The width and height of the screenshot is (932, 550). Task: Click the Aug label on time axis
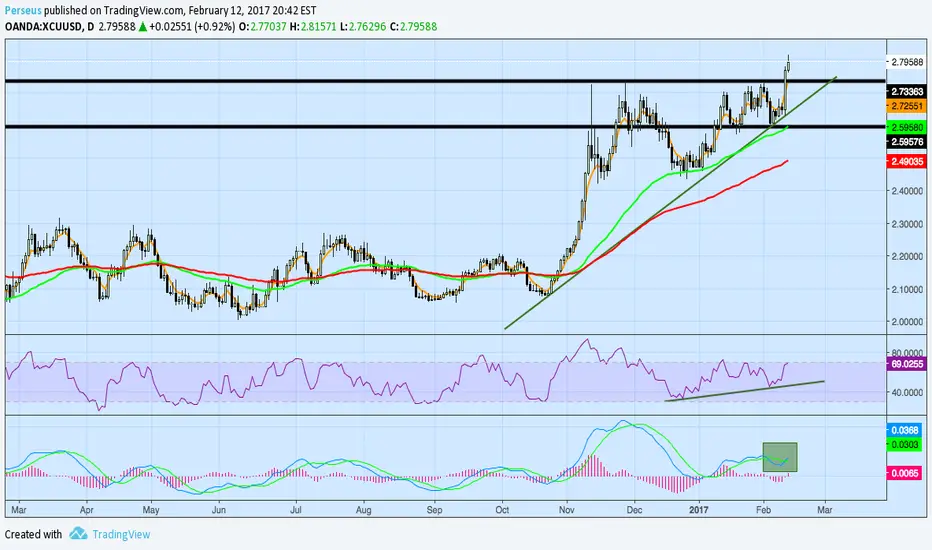pyautogui.click(x=363, y=510)
